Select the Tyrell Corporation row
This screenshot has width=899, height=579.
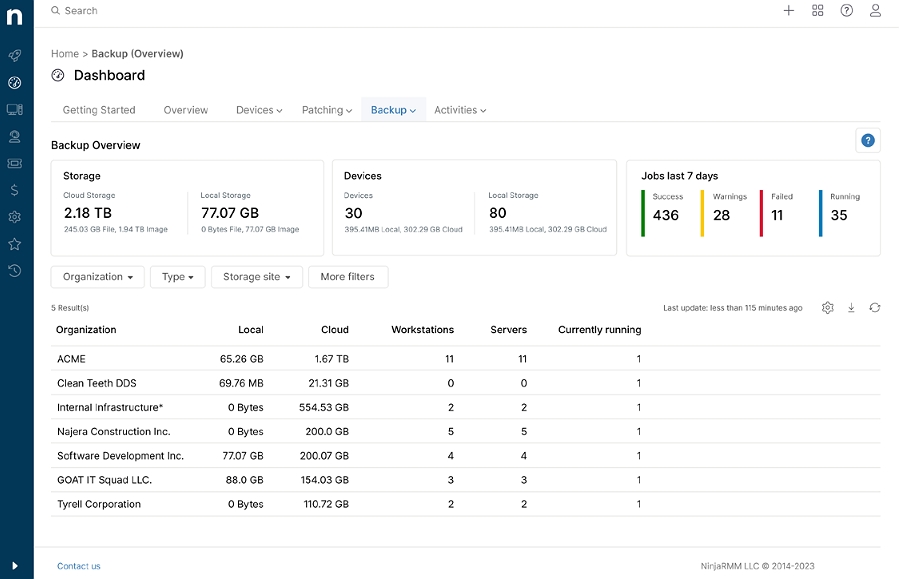(466, 504)
